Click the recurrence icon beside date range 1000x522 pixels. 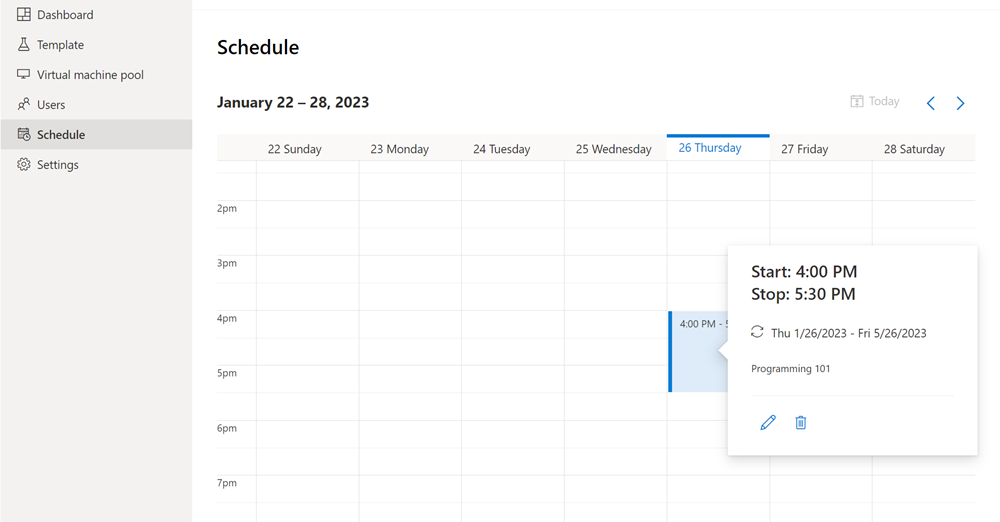[757, 332]
